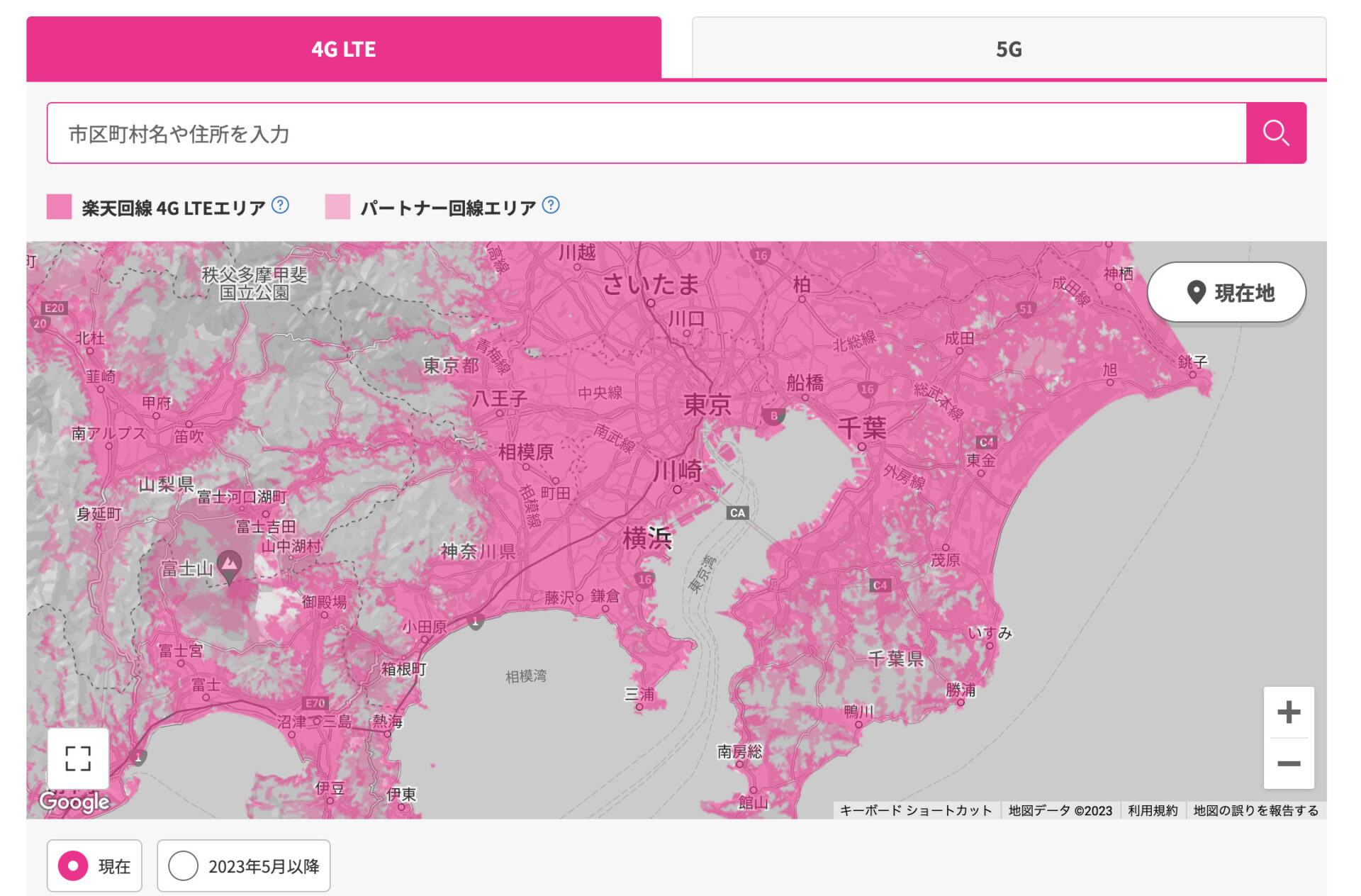Toggle fullscreen map view
The height and width of the screenshot is (896, 1361).
(78, 758)
